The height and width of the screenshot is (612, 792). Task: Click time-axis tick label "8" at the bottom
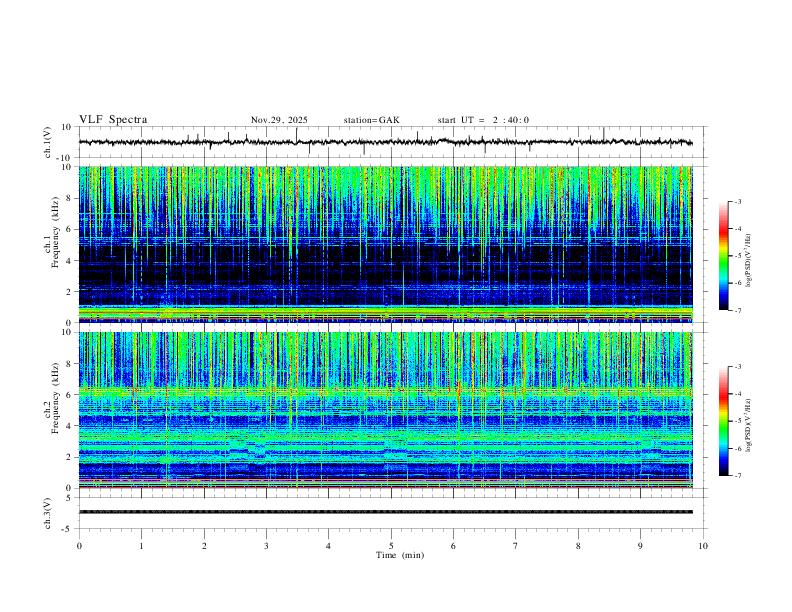[x=578, y=546]
